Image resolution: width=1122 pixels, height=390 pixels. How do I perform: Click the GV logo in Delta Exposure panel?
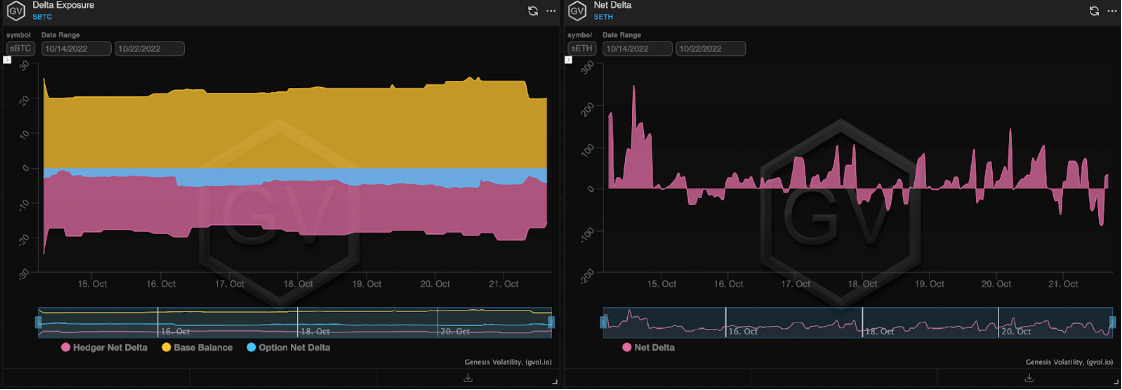tap(16, 11)
